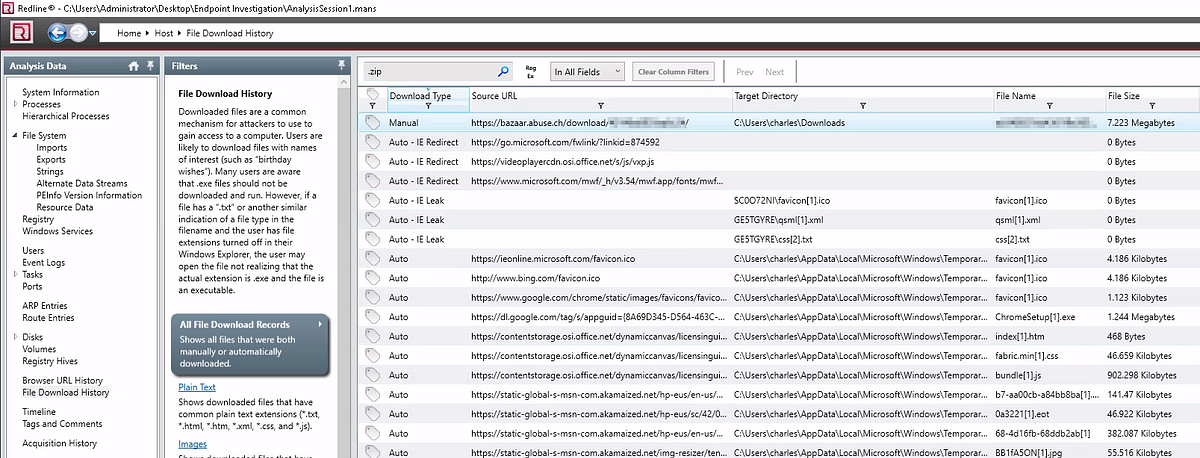
Task: Expand the Disks tree node
Action: click(14, 337)
